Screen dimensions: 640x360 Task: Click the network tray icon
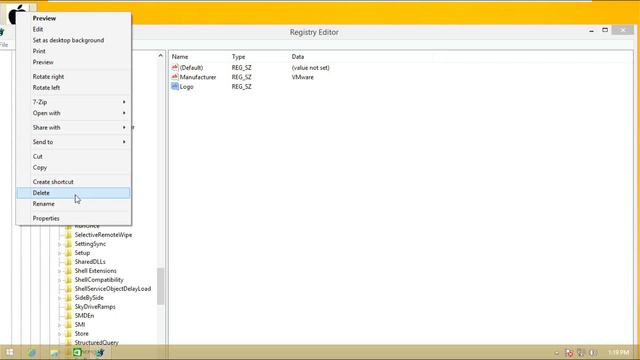[x=580, y=353]
